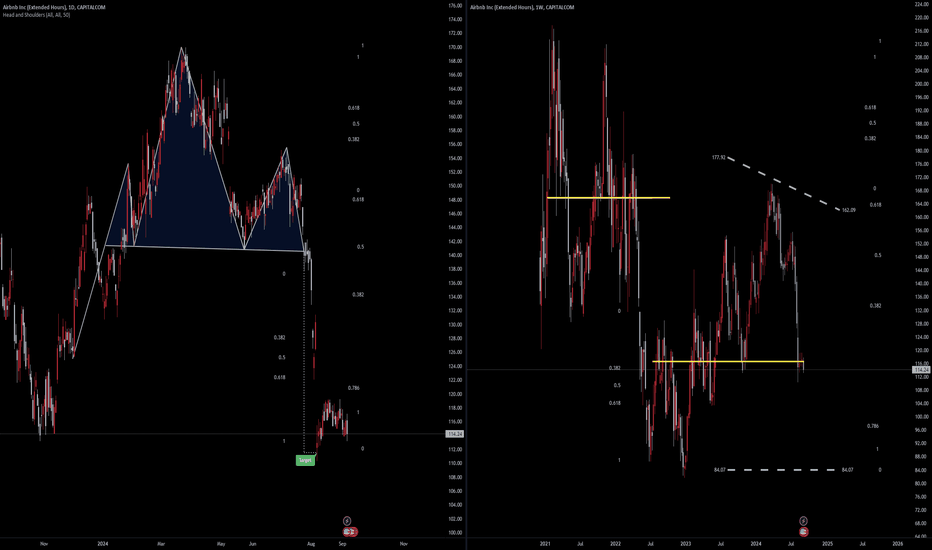Click 140.00 on the daily price scale

455,255
